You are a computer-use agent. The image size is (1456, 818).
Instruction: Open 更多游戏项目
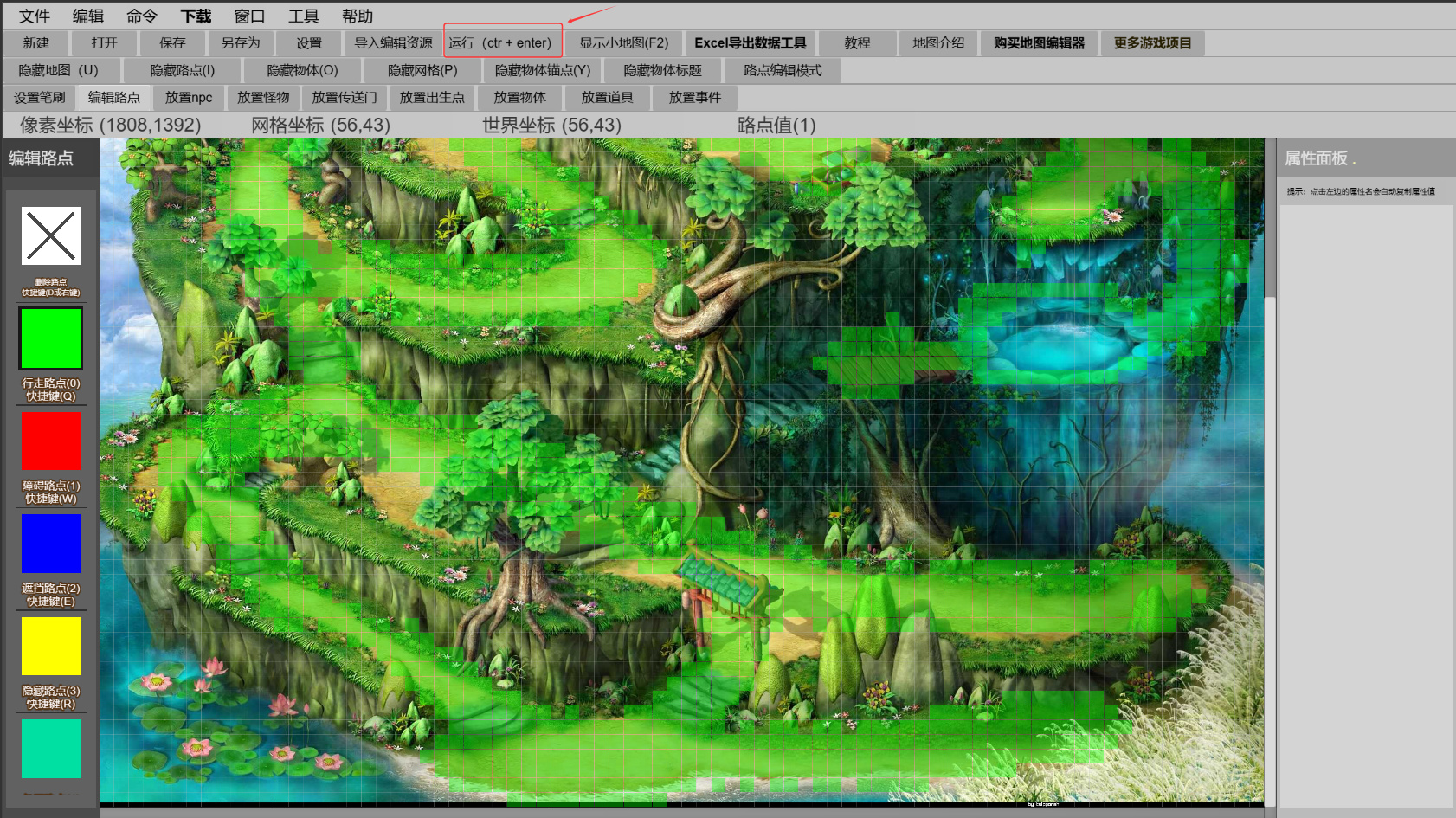coord(1152,43)
